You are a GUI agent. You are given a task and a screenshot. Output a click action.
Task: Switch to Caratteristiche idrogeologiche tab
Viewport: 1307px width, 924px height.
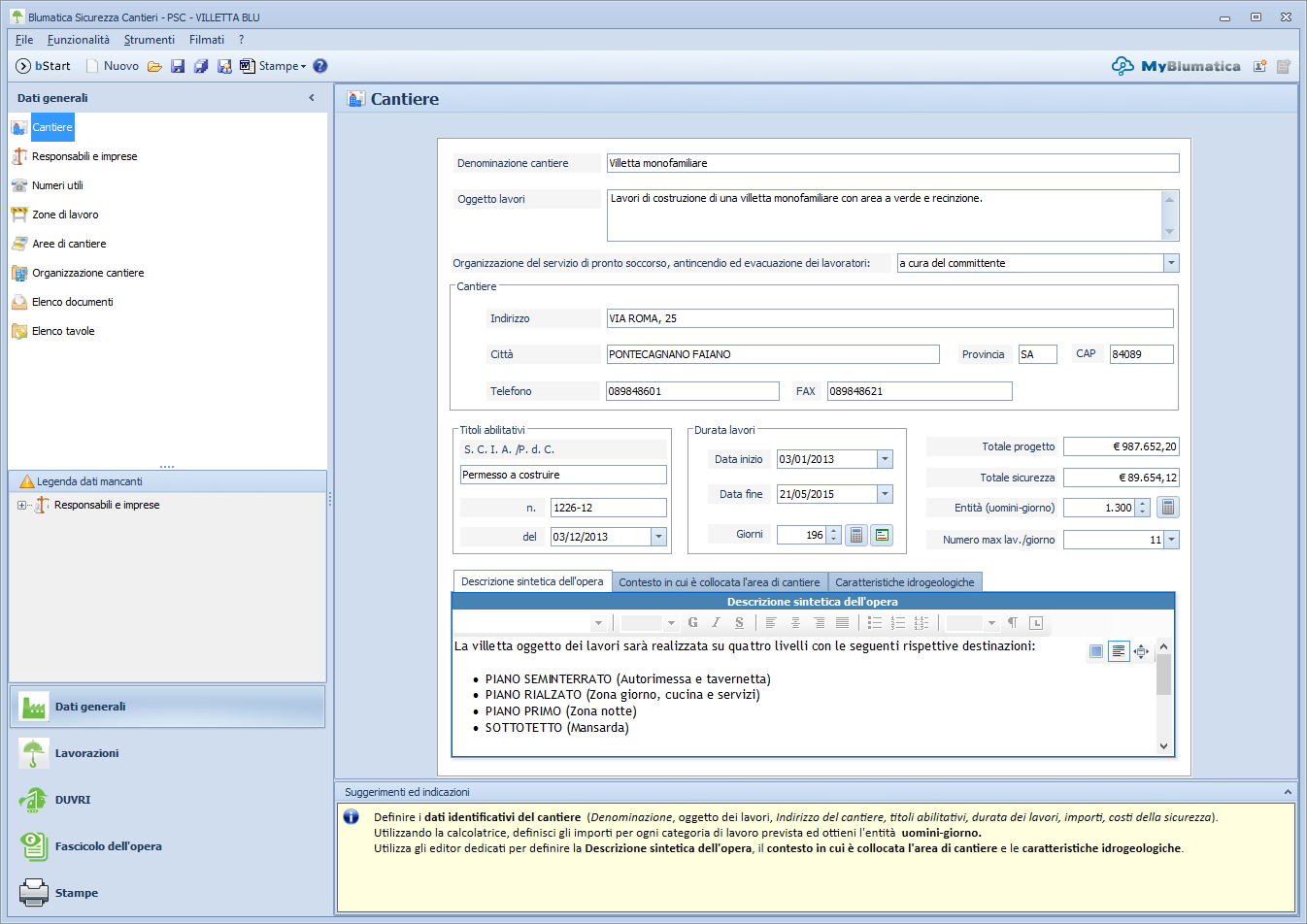(904, 582)
